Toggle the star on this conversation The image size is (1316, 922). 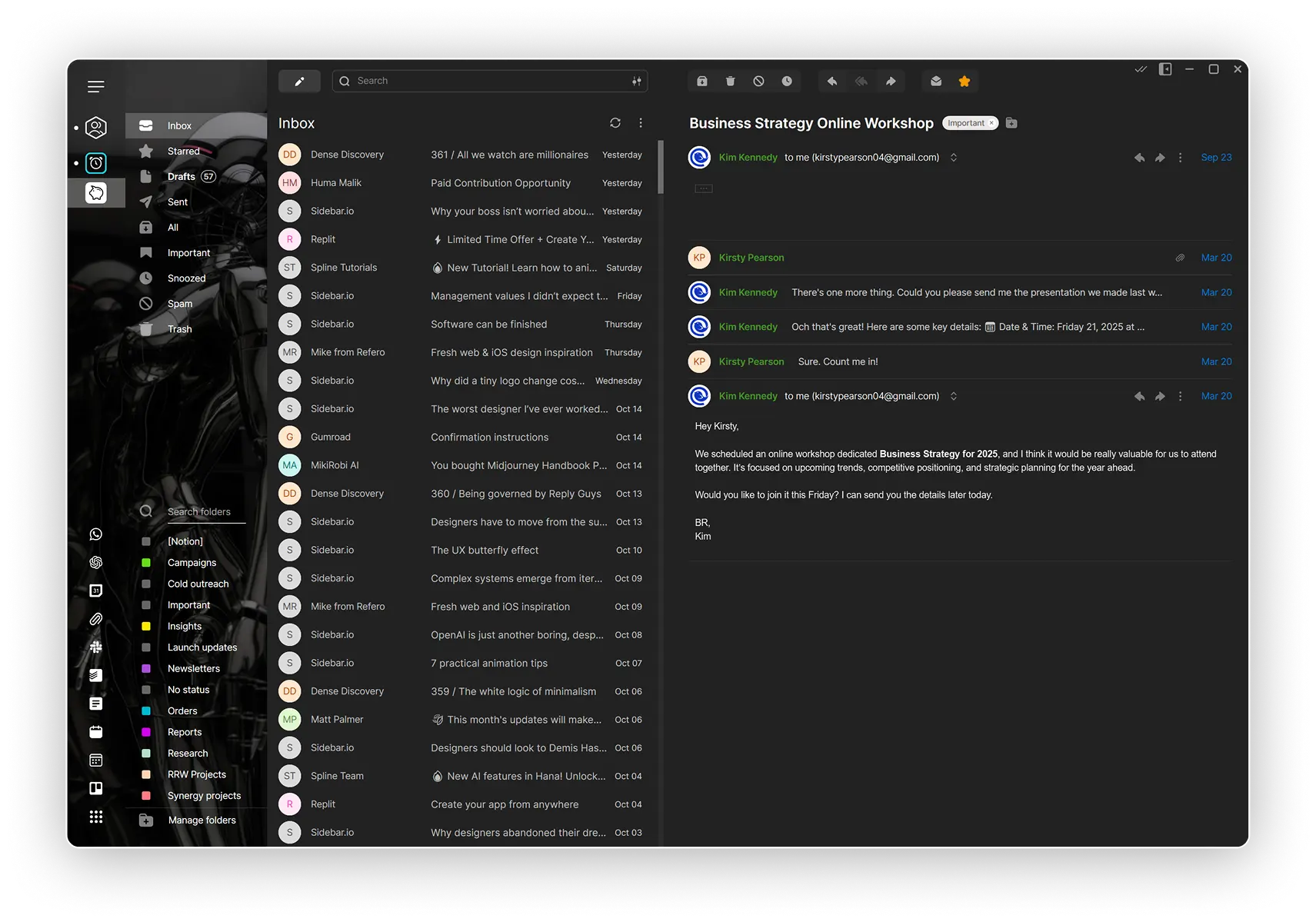coord(965,81)
